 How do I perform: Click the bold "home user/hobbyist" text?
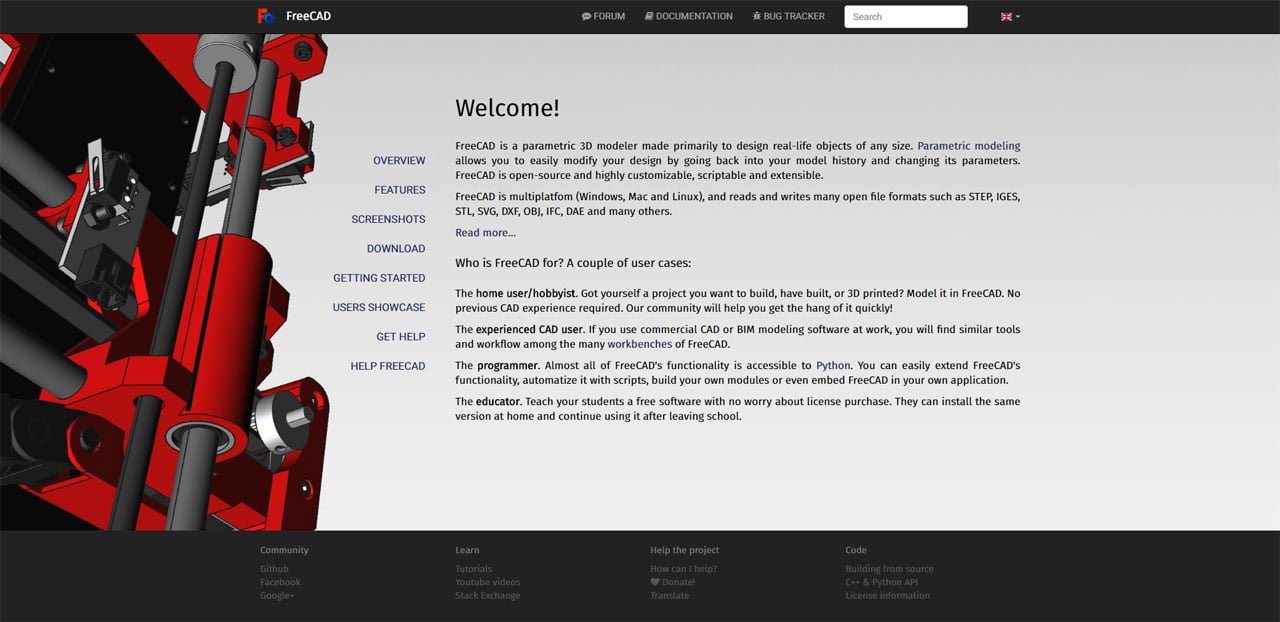click(x=525, y=294)
